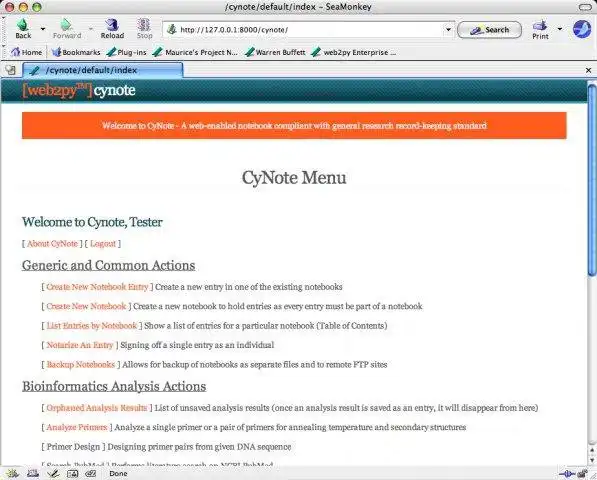Image resolution: width=597 pixels, height=480 pixels.
Task: Open Create New Notebook Entry link
Action: [97, 287]
